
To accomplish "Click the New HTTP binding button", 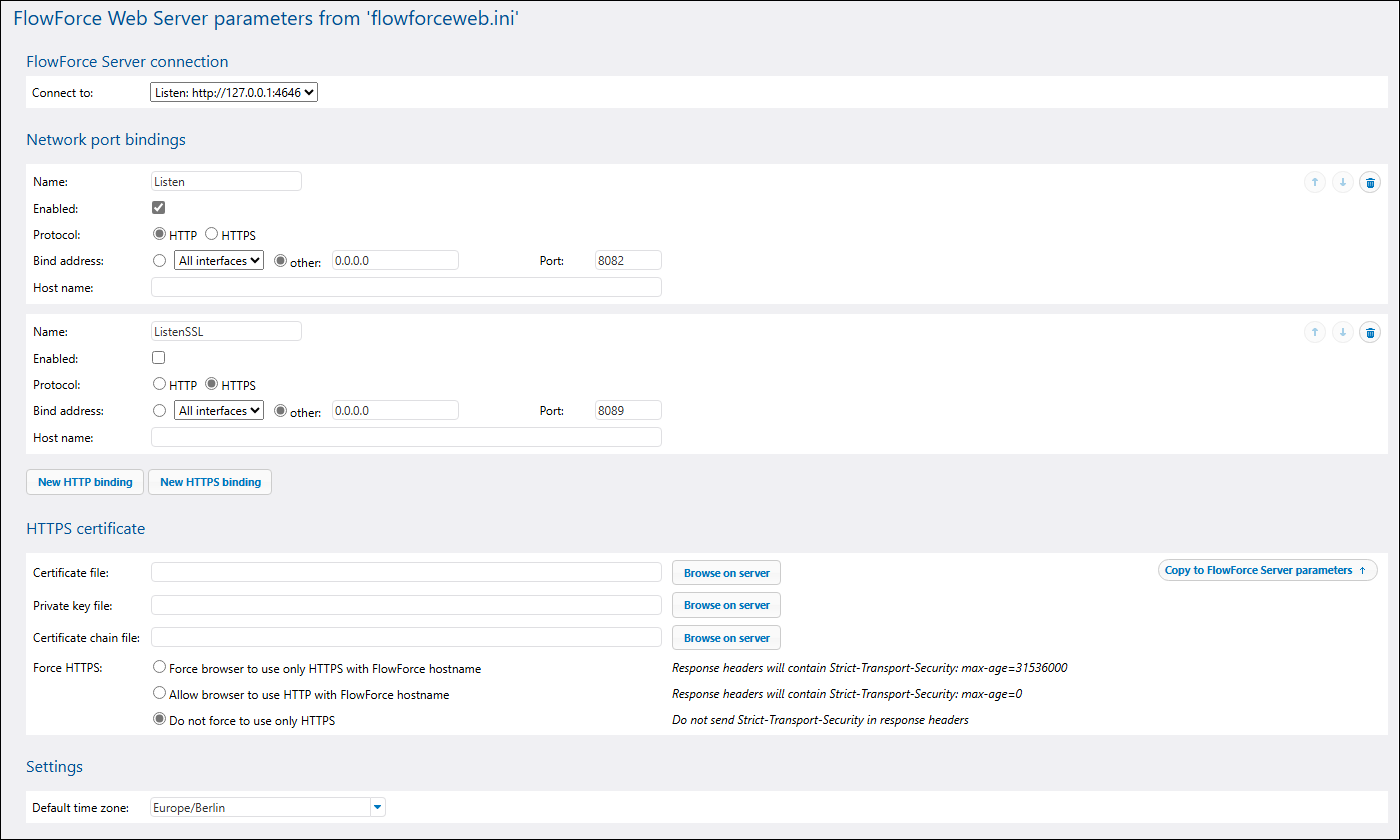I will point(85,482).
